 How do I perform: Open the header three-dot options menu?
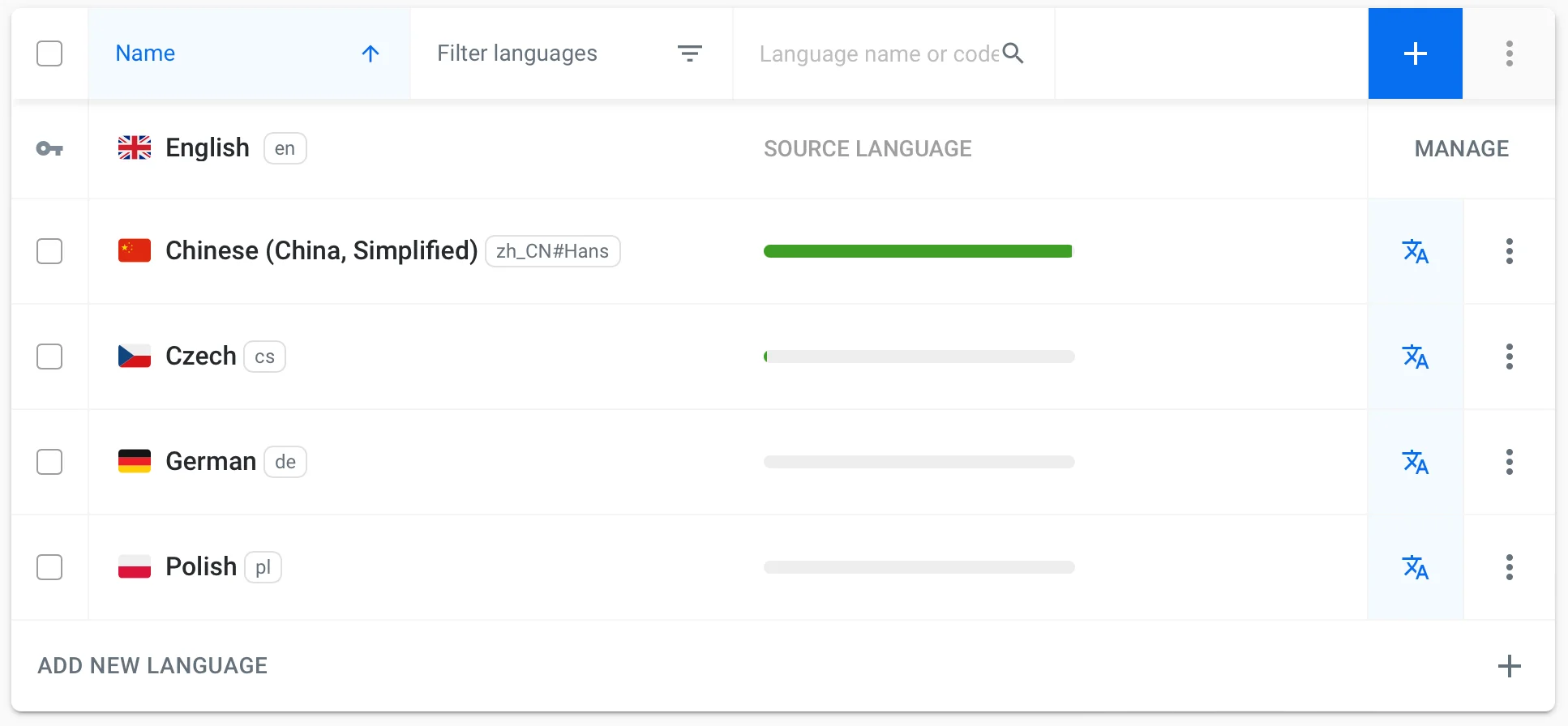[1509, 53]
